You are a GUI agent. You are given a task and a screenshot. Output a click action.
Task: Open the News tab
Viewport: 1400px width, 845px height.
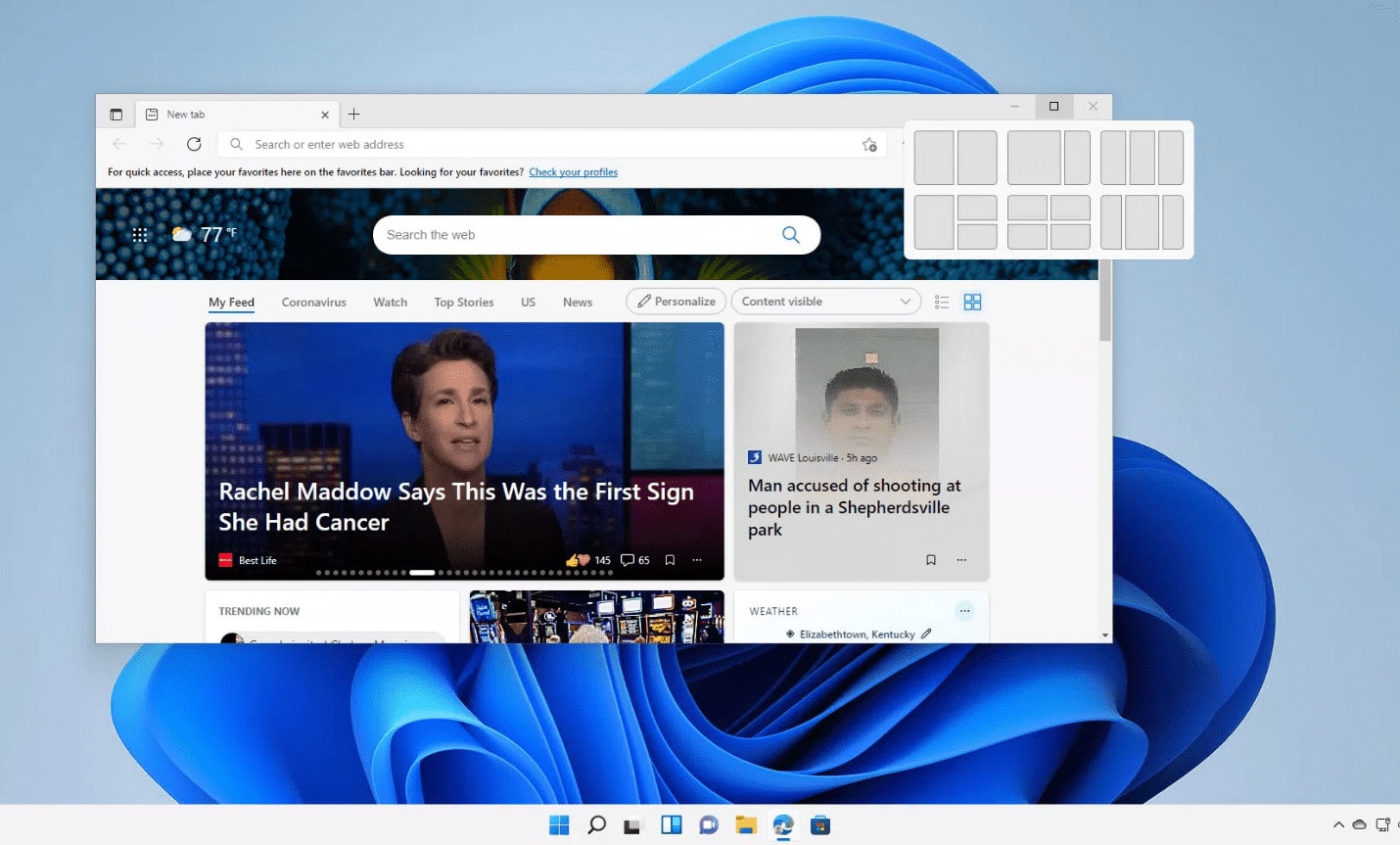coord(578,302)
